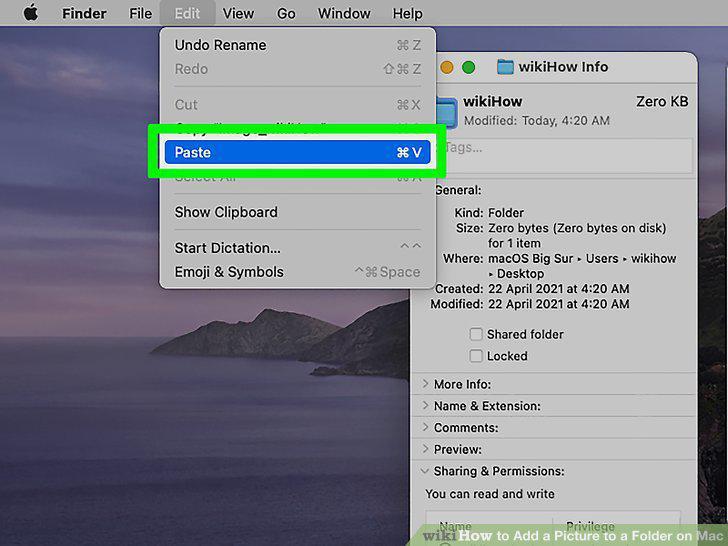Click the Tags input field
728x546 pixels.
pos(565,155)
